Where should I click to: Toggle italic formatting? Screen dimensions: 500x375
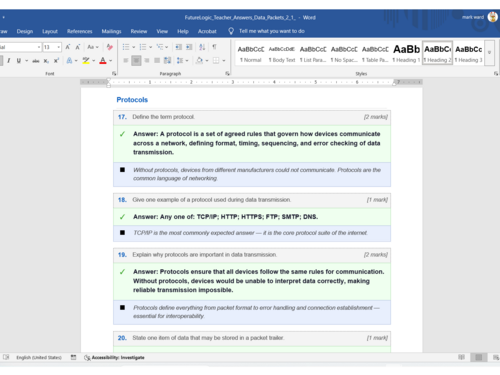pyautogui.click(x=9, y=61)
